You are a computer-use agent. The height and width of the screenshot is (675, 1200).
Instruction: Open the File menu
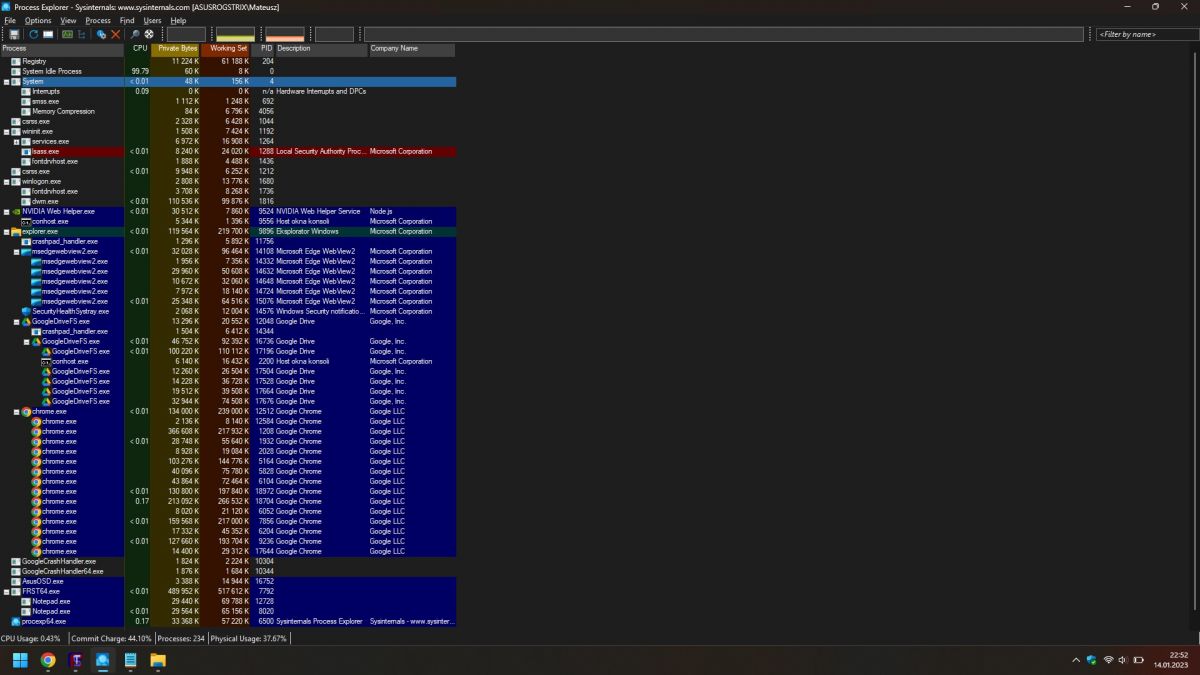(10, 20)
